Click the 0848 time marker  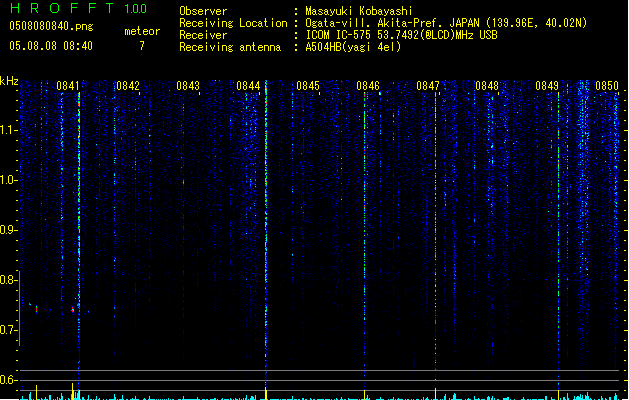click(x=487, y=86)
